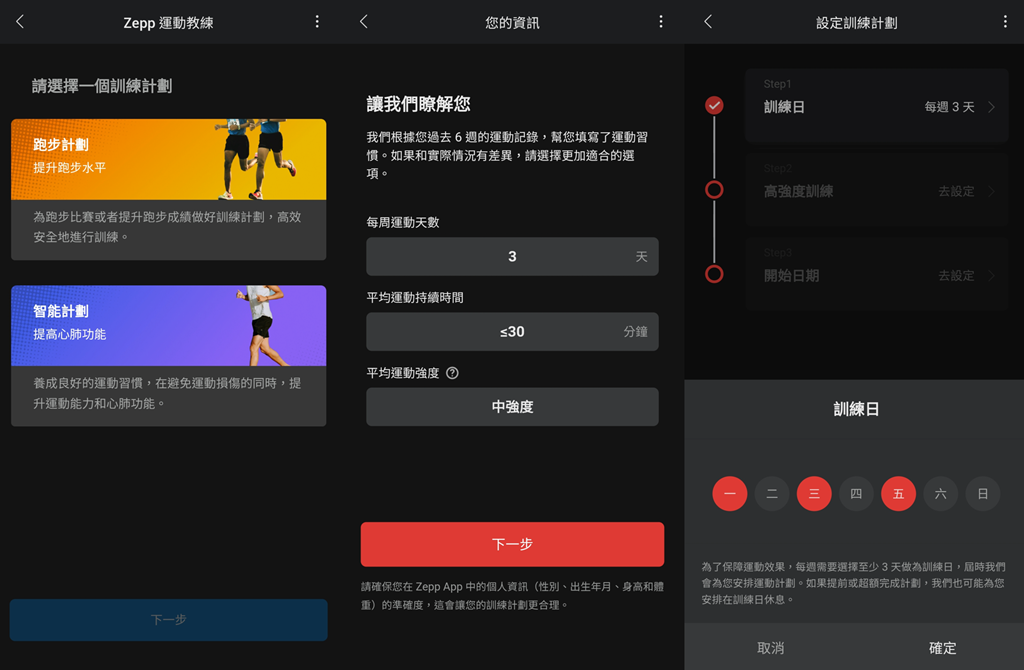Open three-dot menu on Zepp 運動教練 screen
Screen dimensions: 1024x670
click(x=317, y=22)
